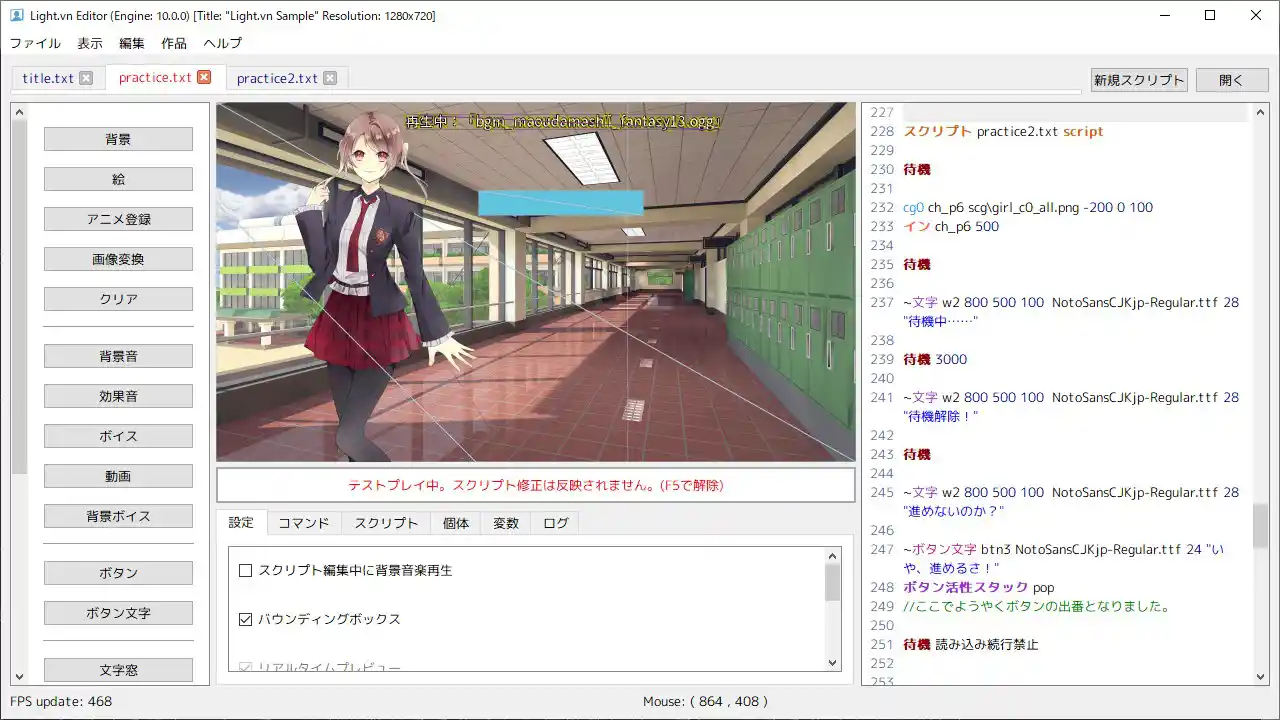Viewport: 1280px width, 720px height.
Task: Click line 251 待機 読み込み続行禁止
Action: (x=970, y=644)
